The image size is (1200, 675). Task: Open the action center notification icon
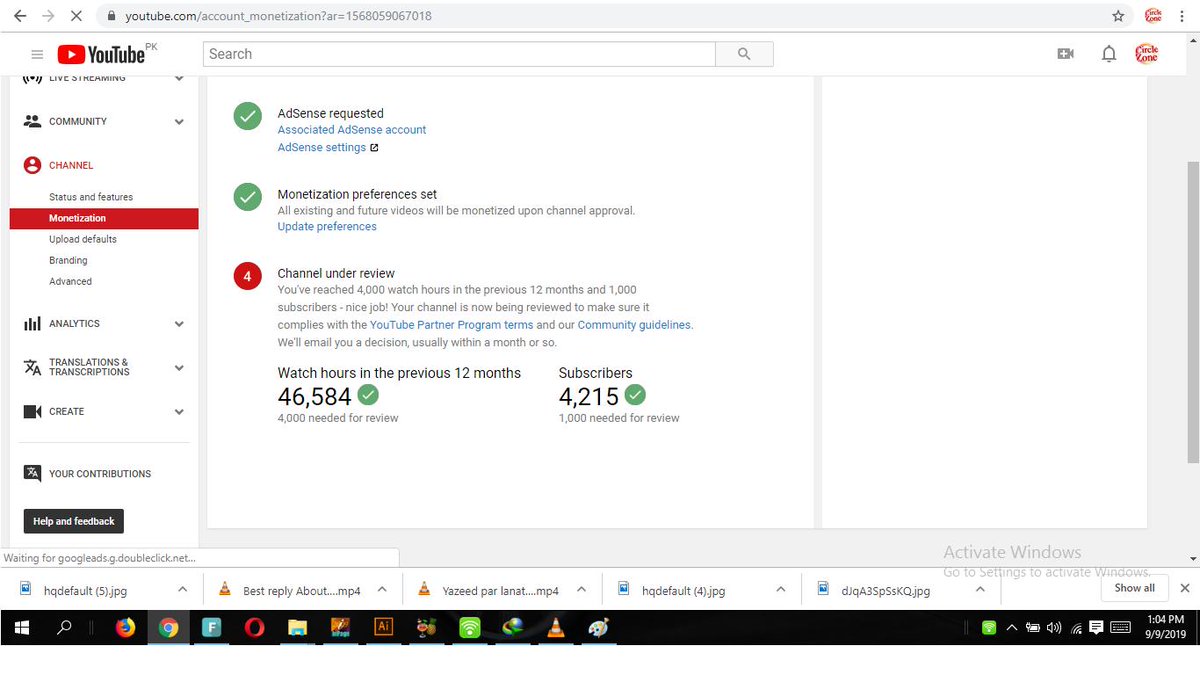point(1096,628)
